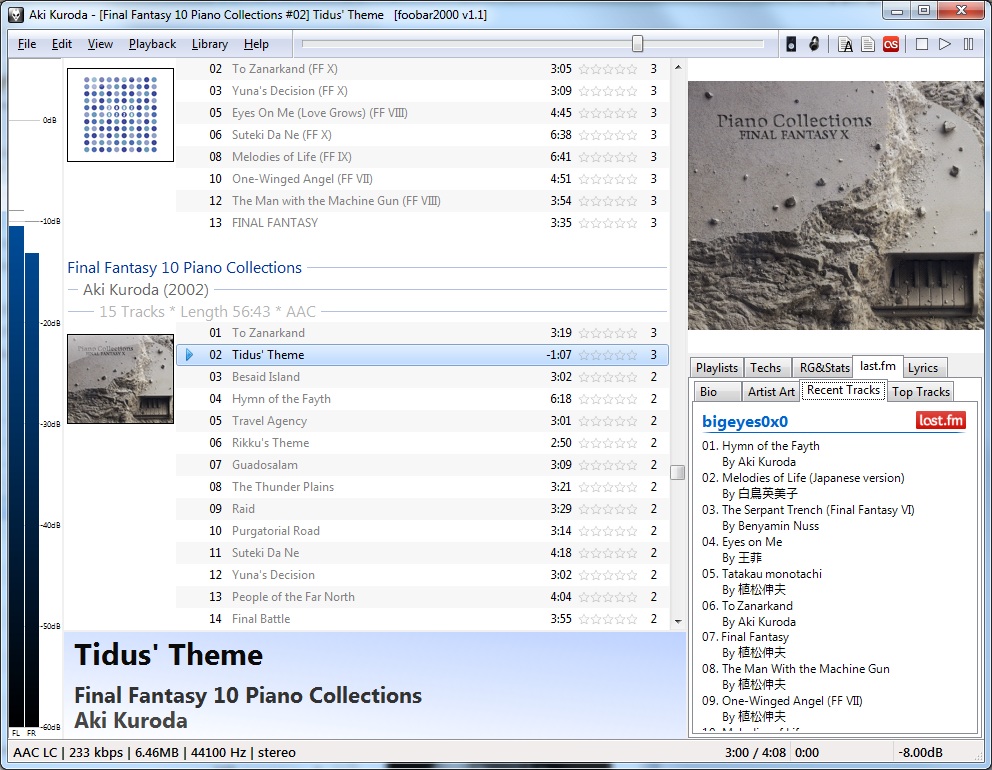Select the Recent Tracks sub-tab

(843, 390)
